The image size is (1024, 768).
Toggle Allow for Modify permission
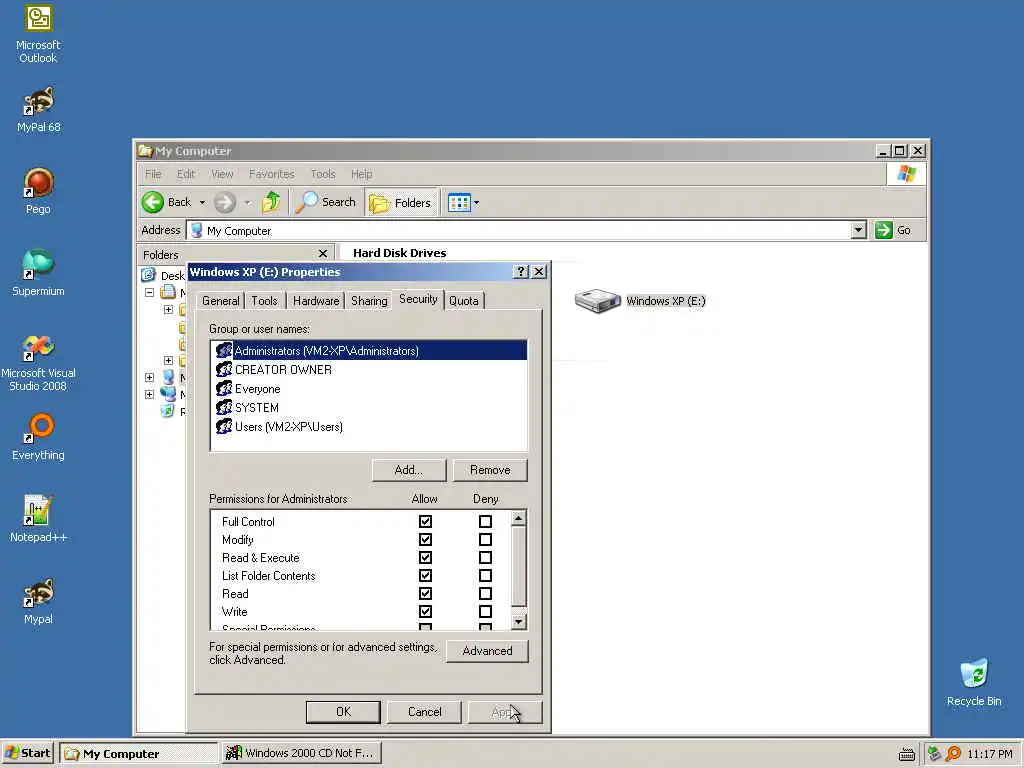pos(425,539)
